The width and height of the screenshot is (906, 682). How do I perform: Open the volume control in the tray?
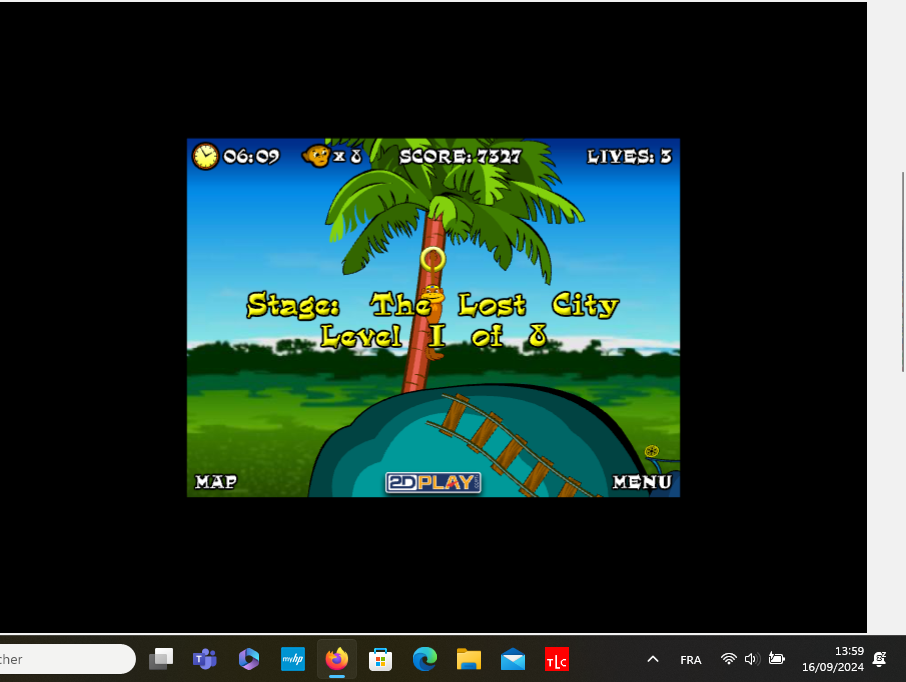point(752,659)
